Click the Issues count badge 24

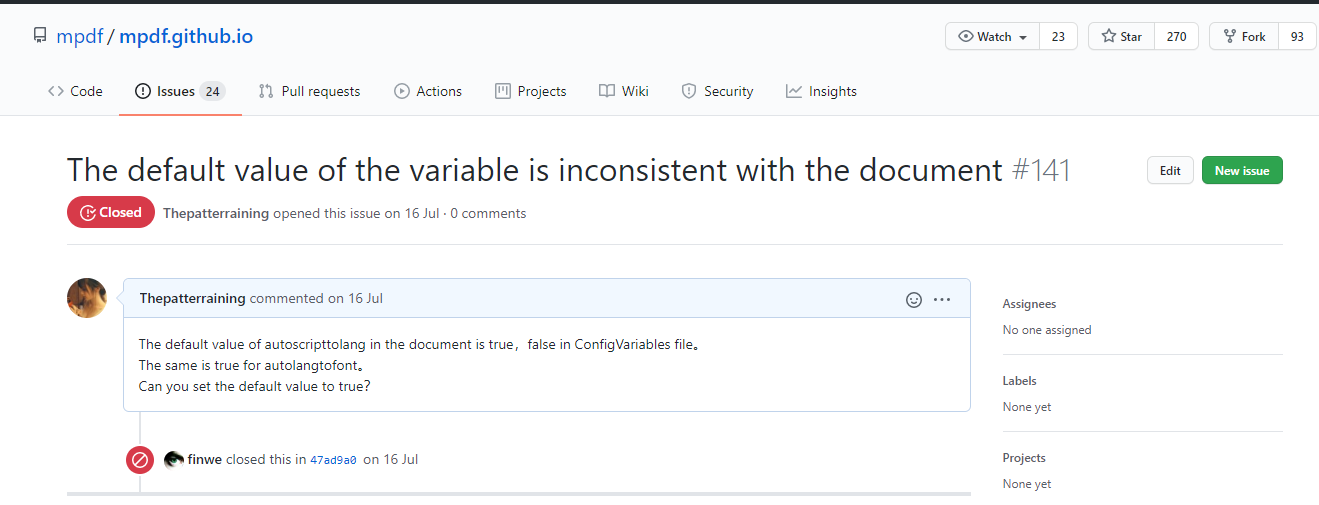point(212,91)
